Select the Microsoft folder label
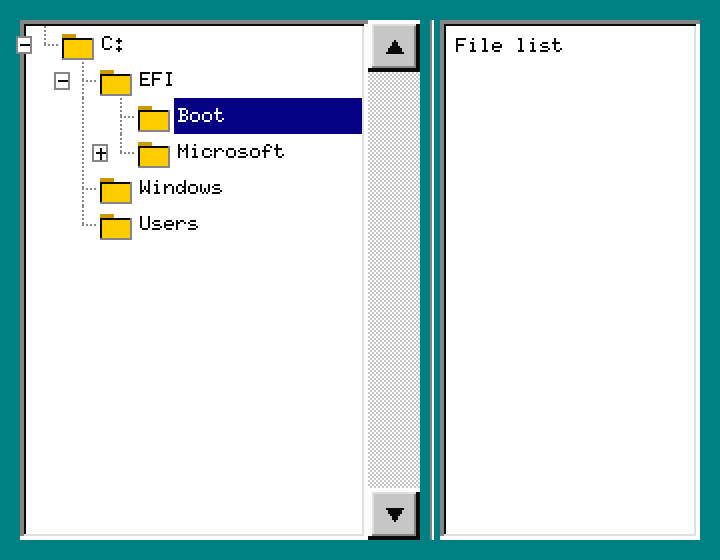 [x=230, y=152]
